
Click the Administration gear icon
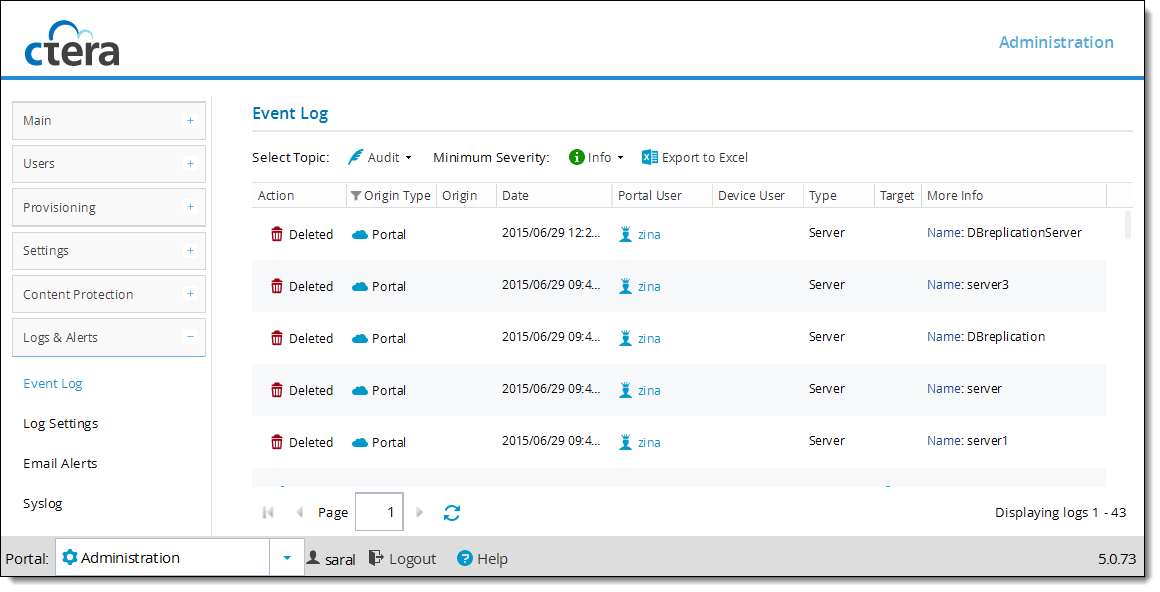click(x=70, y=557)
